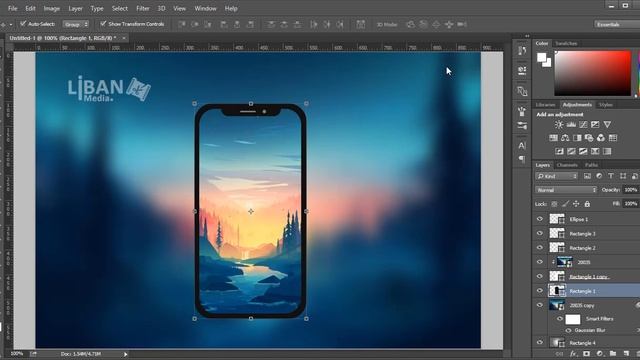
Task: Add a Curves adjustment
Action: (x=583, y=124)
